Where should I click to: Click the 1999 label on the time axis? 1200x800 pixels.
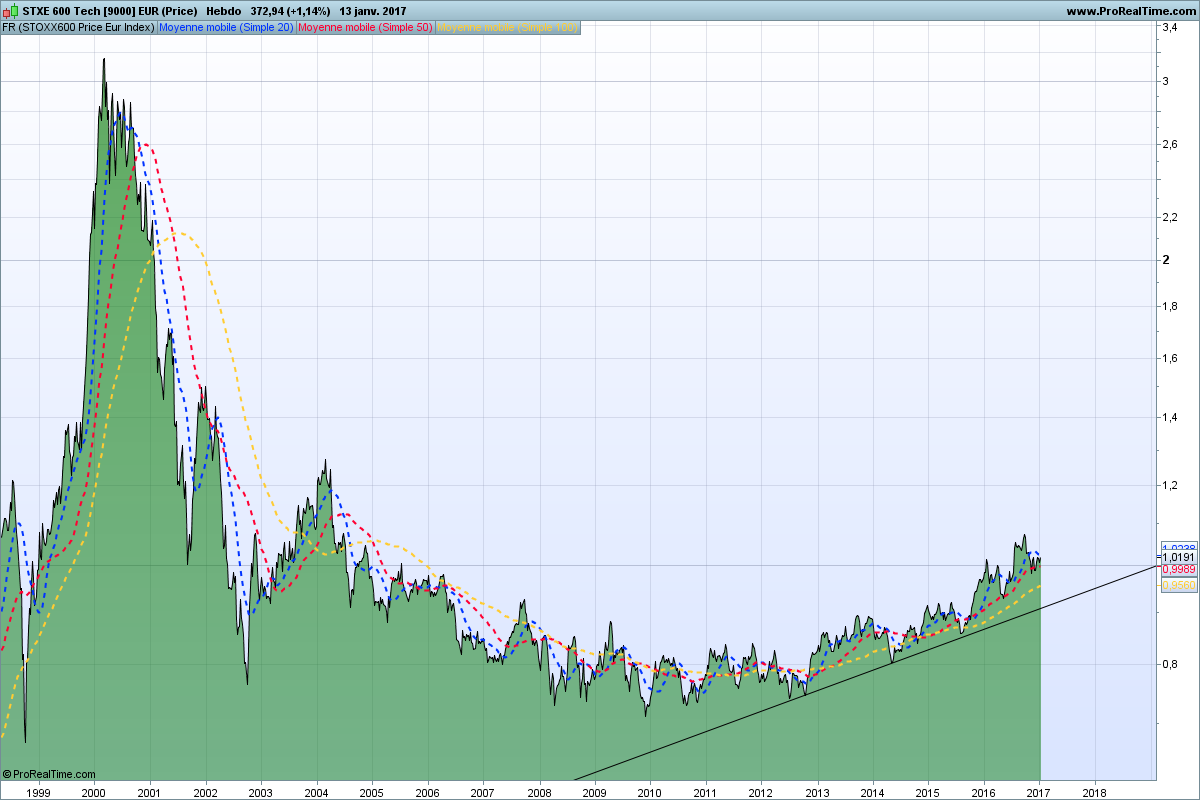(x=38, y=791)
